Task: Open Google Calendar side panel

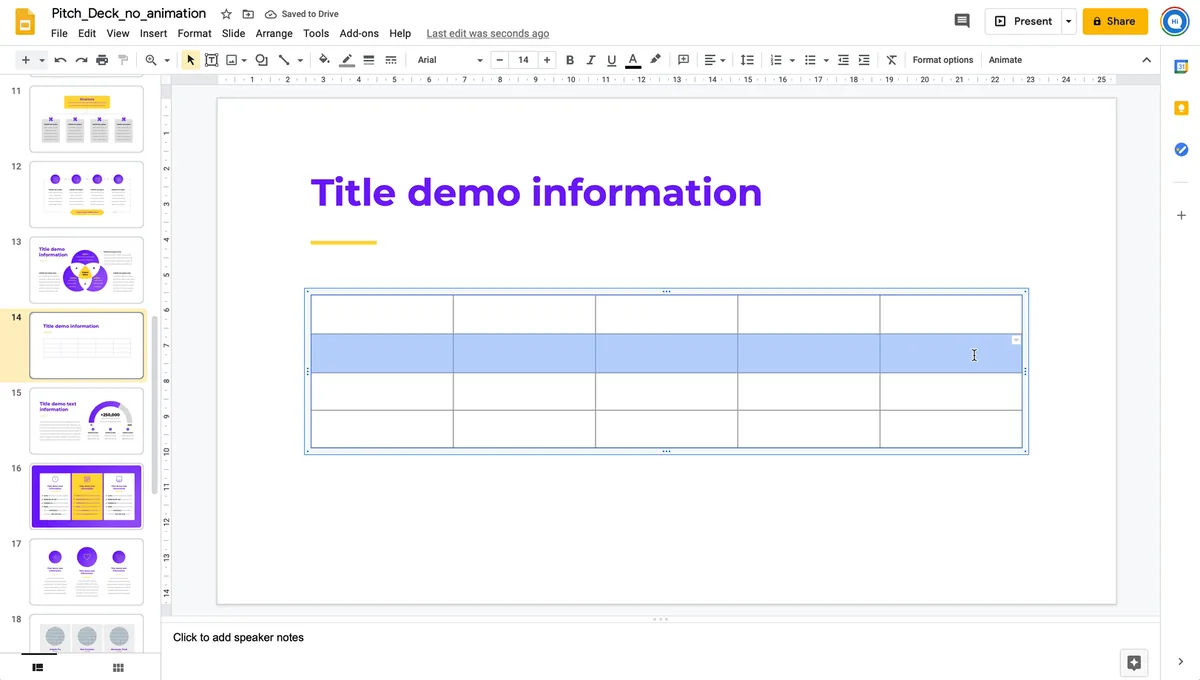Action: tap(1181, 66)
